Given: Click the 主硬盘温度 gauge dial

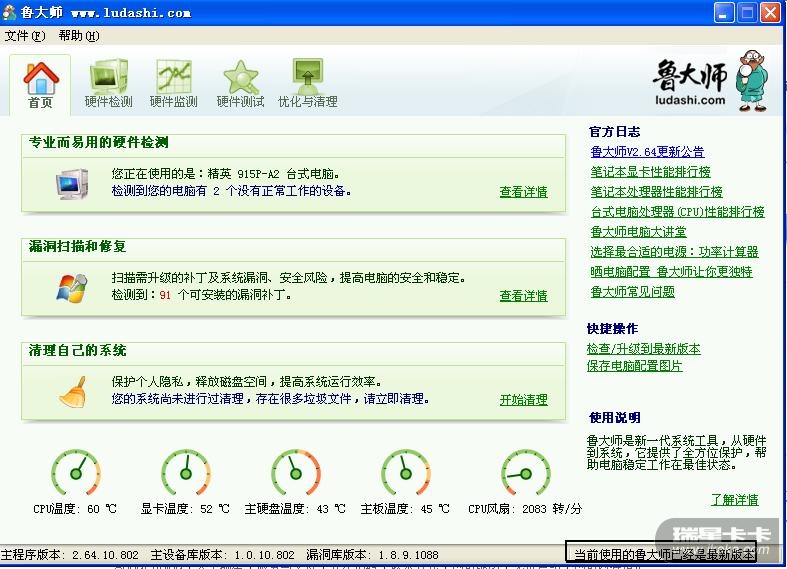Looking at the screenshot, I should point(296,473).
